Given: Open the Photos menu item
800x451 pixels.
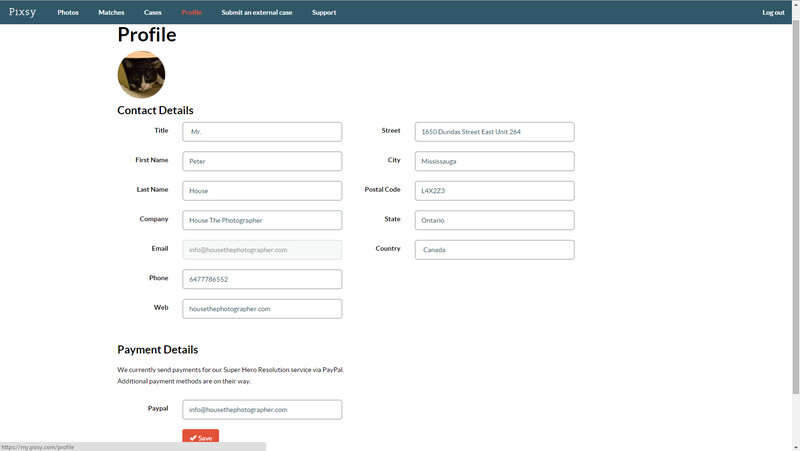Looking at the screenshot, I should point(68,12).
